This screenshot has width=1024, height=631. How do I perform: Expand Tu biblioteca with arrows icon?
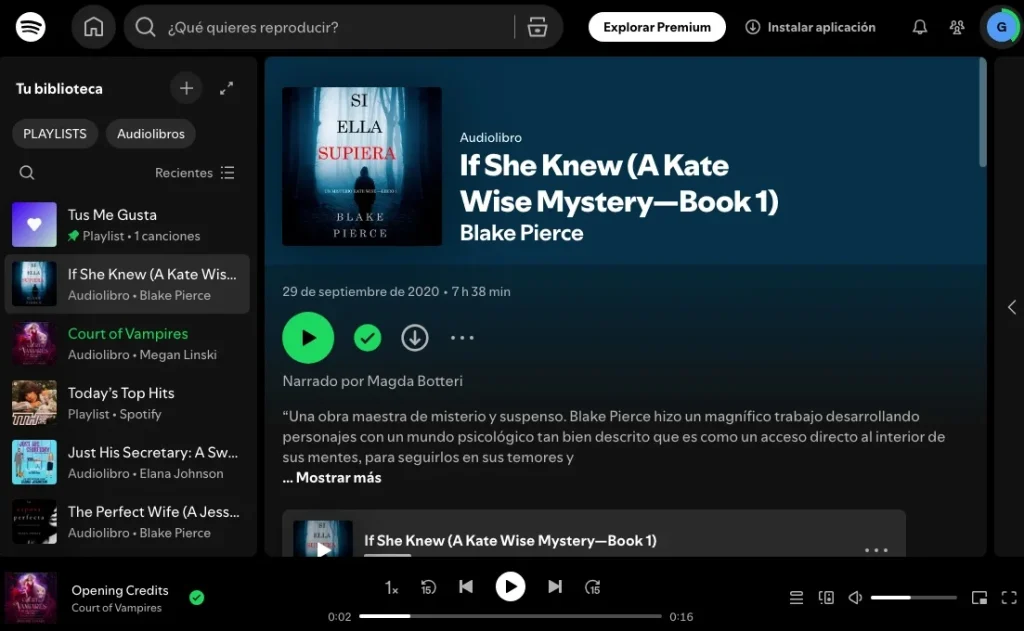coord(227,88)
